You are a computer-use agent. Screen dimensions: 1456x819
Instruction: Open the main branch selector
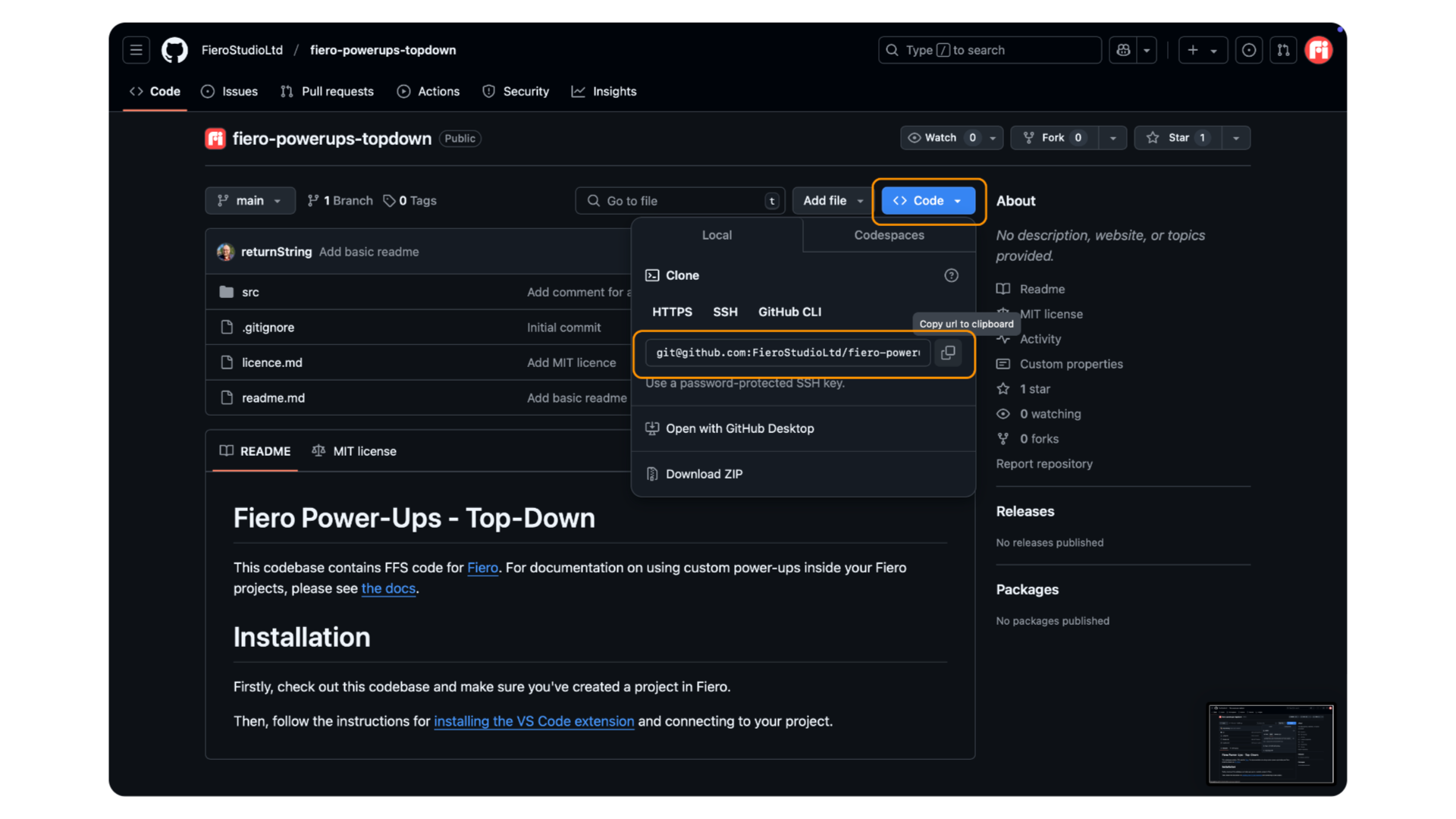click(250, 200)
